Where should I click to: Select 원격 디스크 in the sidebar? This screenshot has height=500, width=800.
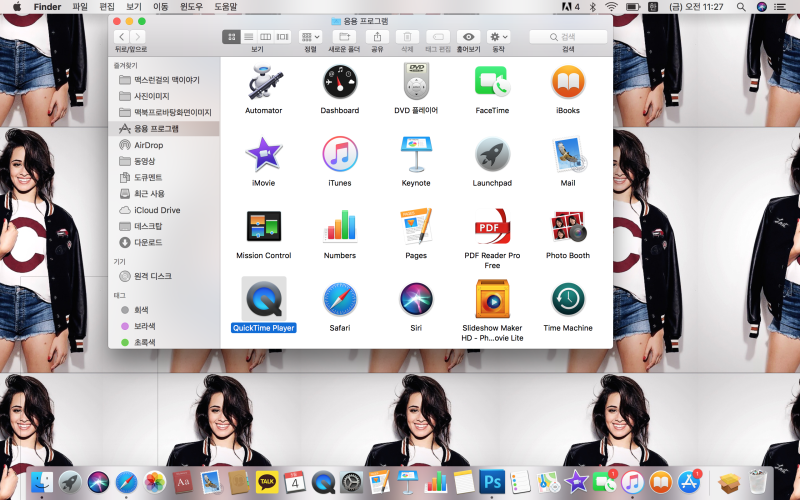[x=164, y=276]
